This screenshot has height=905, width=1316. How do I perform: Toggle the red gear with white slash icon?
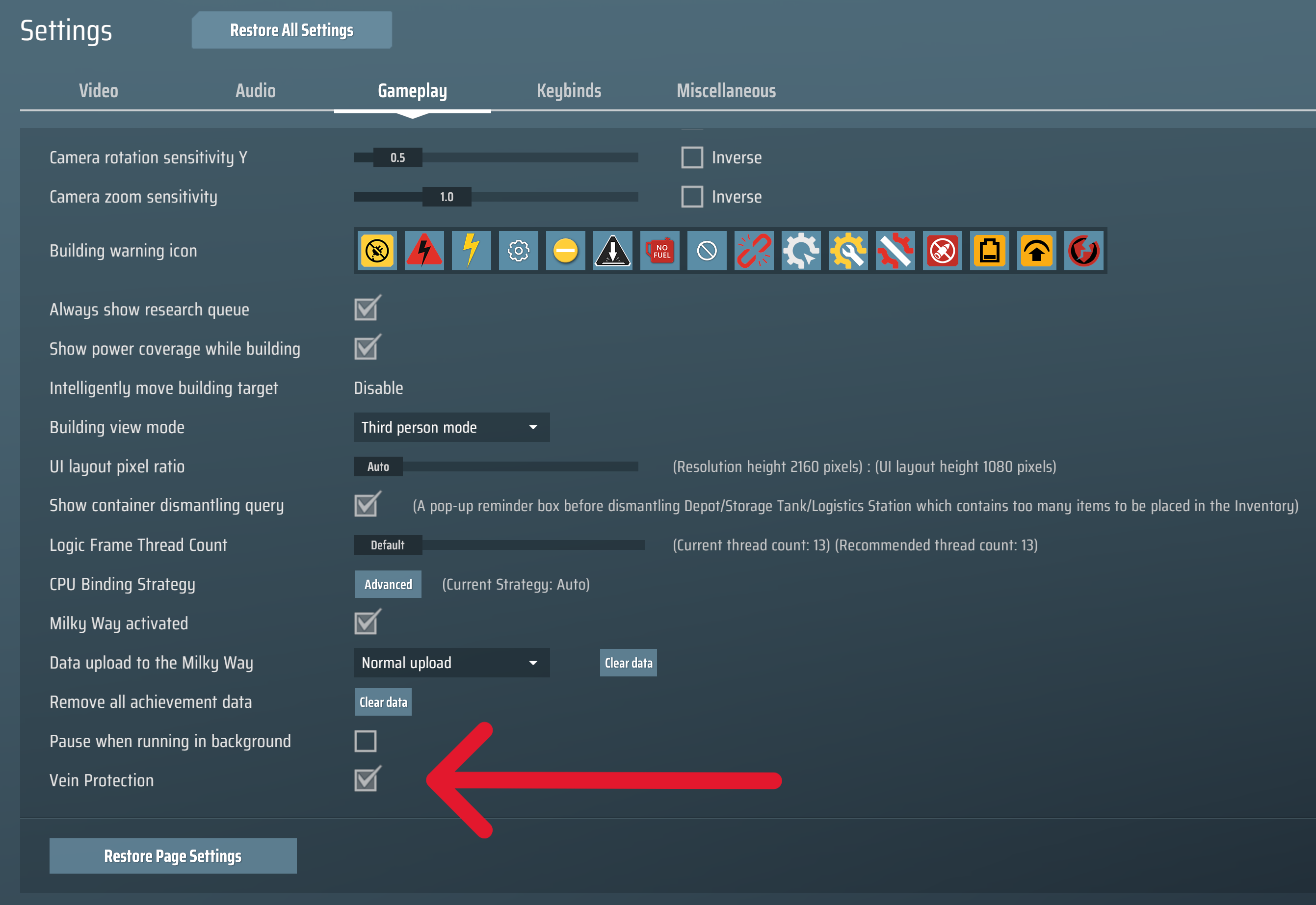(x=895, y=251)
